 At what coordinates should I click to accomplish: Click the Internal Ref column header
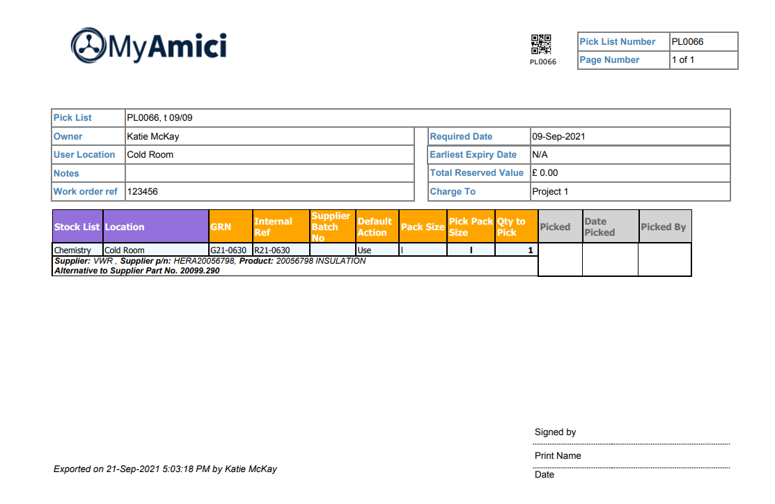coord(281,227)
